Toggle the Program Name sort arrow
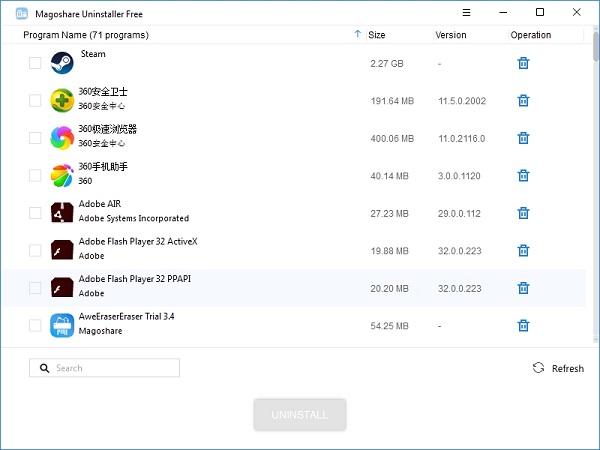The image size is (600, 450). pyautogui.click(x=358, y=35)
